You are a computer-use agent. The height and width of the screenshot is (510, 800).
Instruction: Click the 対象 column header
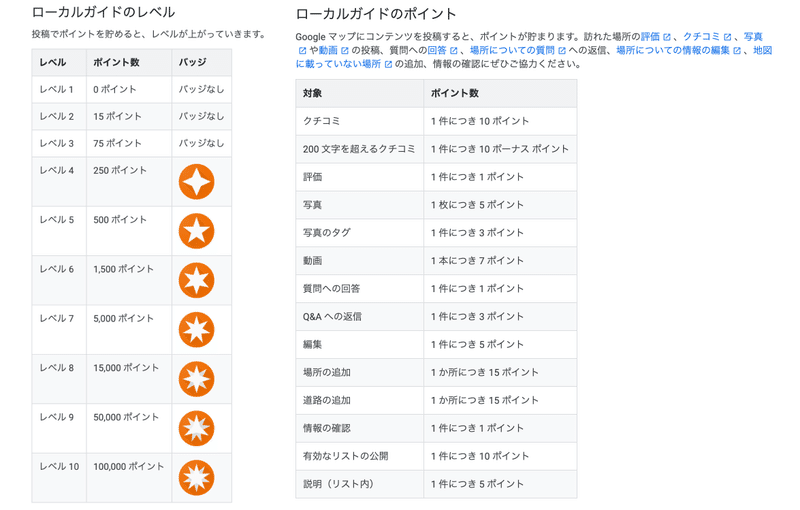tap(360, 93)
